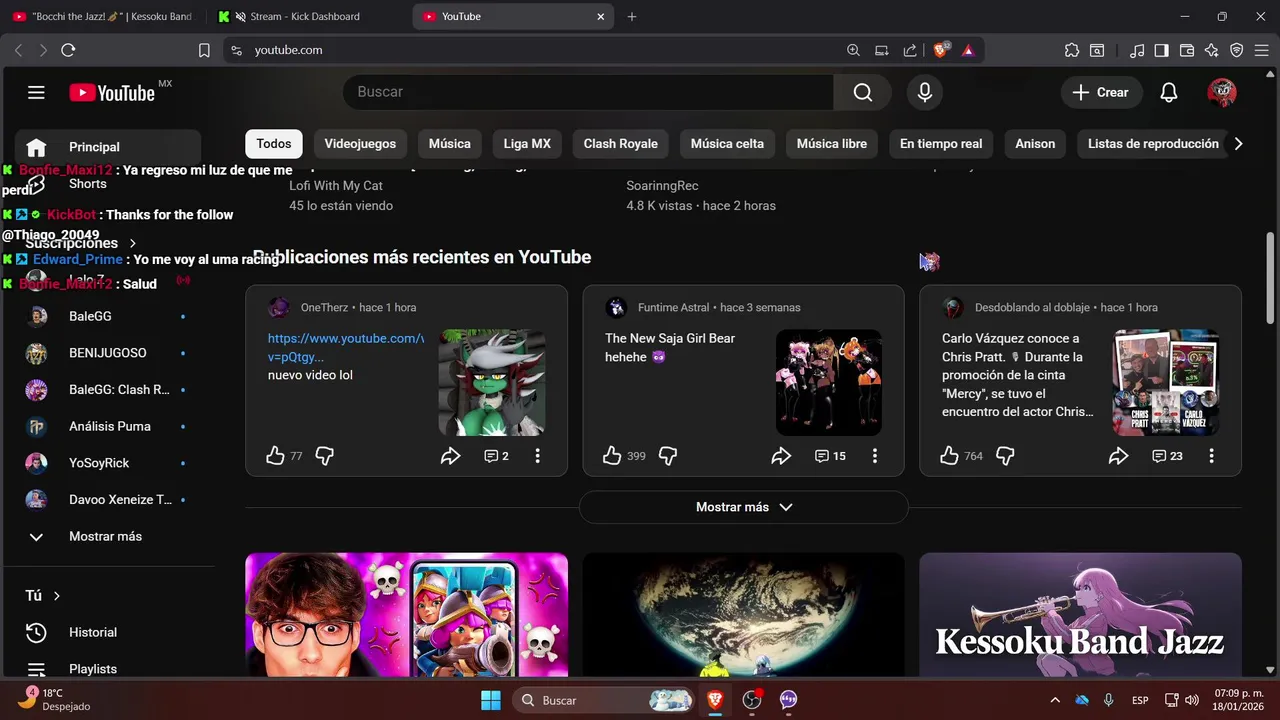Open the Funtime Astral post image
1280x720 pixels.
coord(829,383)
